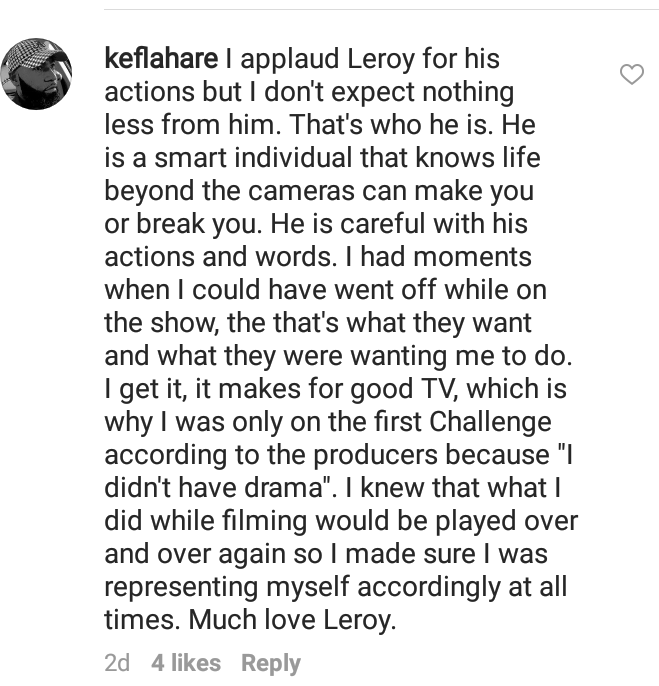Click the word "Challenge" in the comment
659x686 pixels.
coord(490,423)
